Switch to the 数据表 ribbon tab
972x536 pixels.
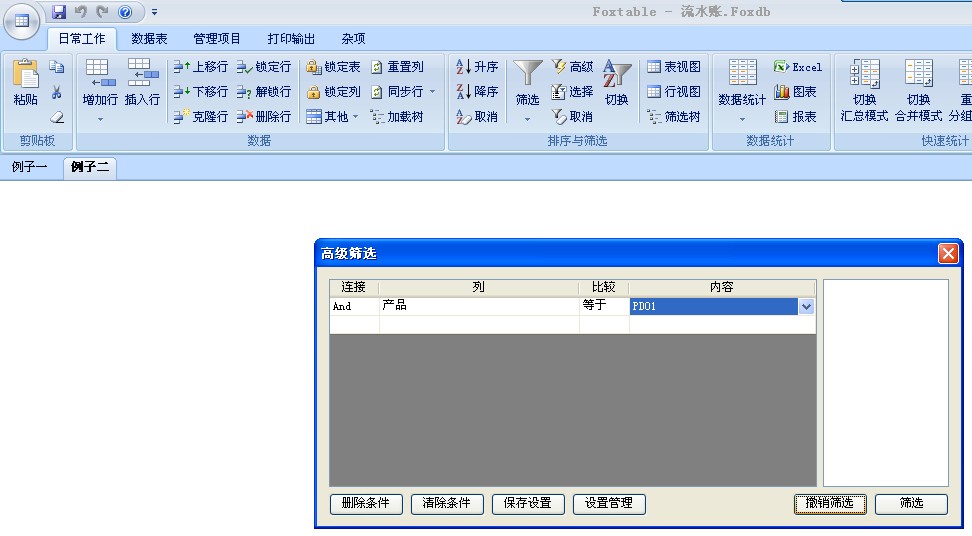tap(149, 39)
